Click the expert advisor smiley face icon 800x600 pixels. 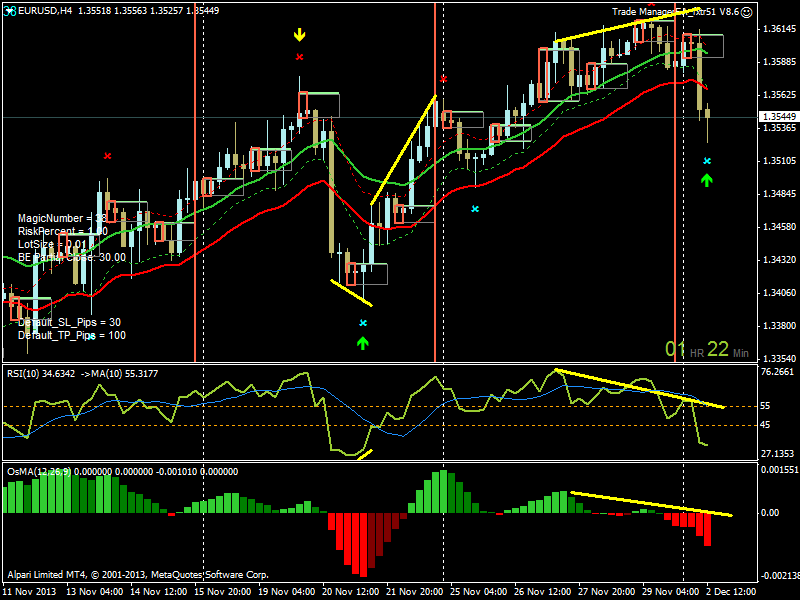pyautogui.click(x=746, y=12)
